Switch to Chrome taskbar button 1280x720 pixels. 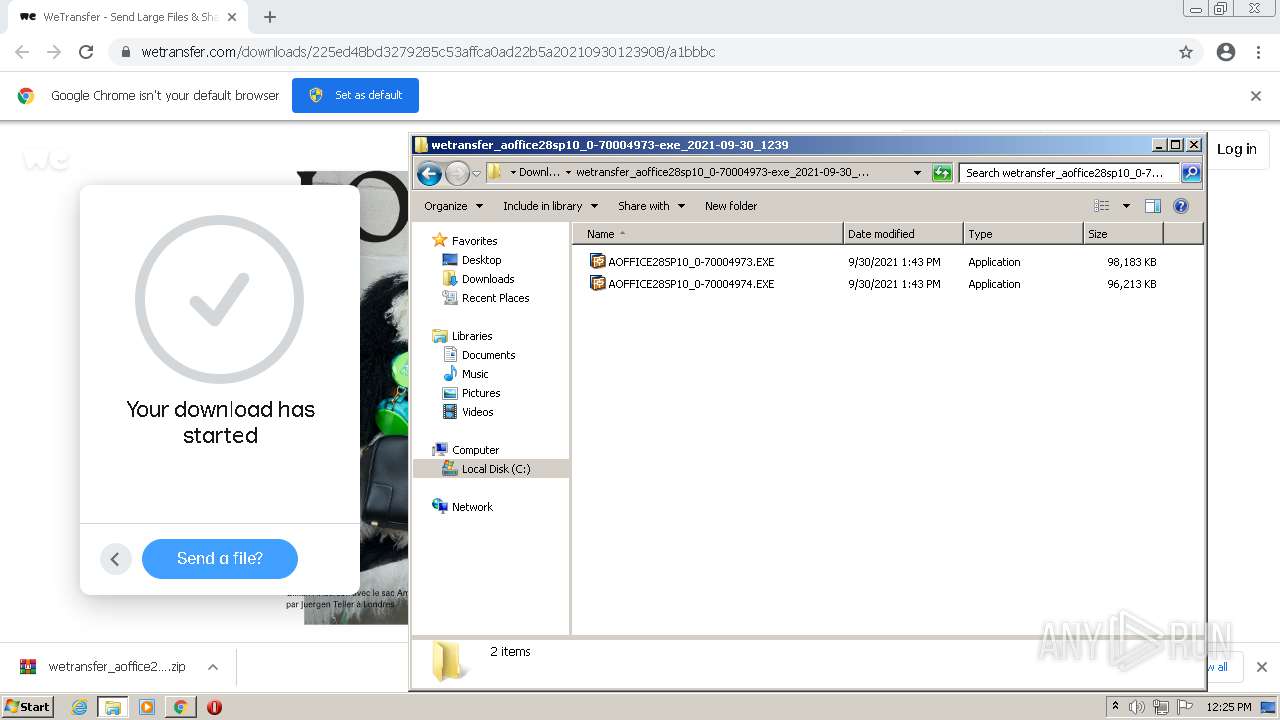(181, 707)
